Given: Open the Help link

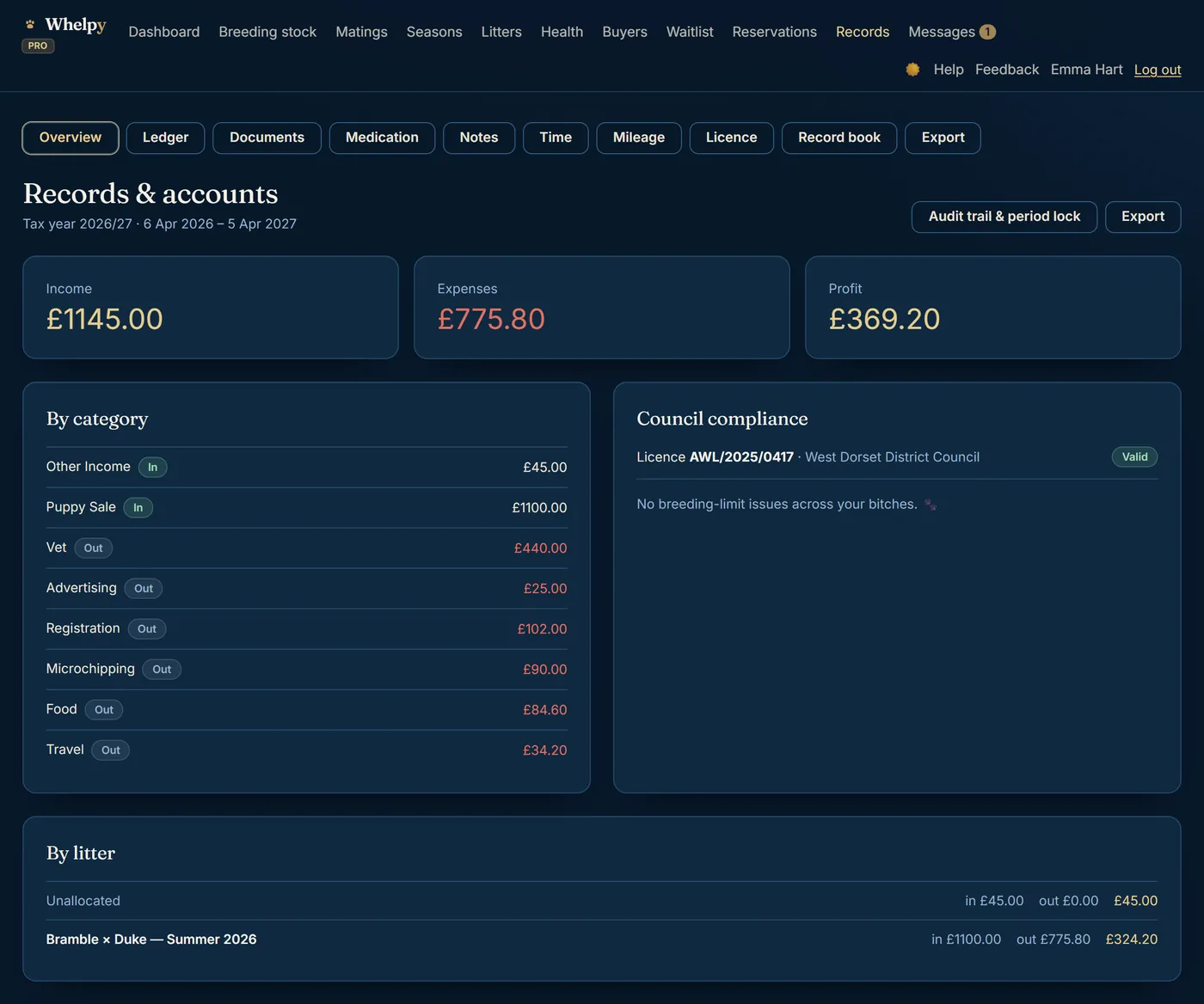Looking at the screenshot, I should click(949, 70).
